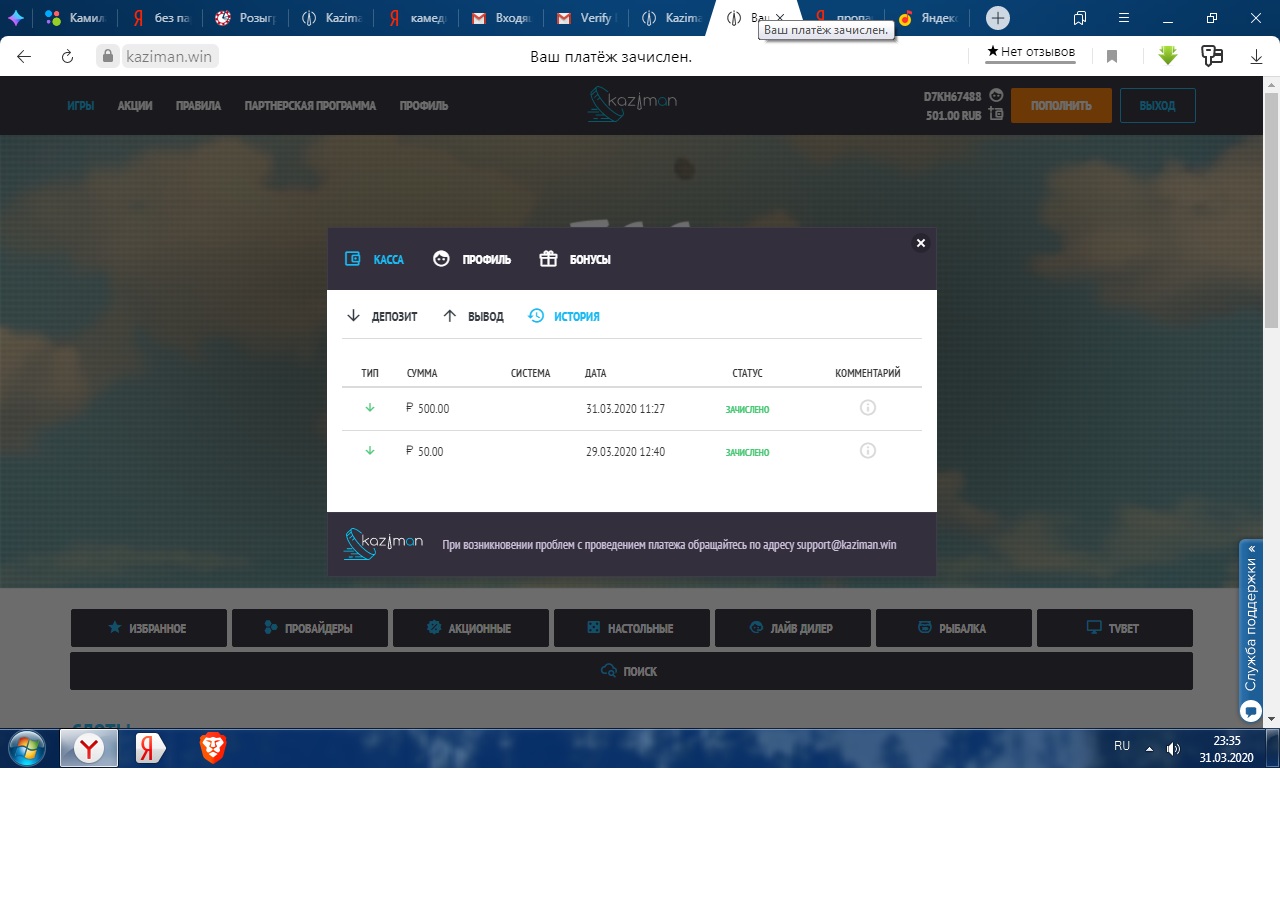The image size is (1280, 912).
Task: Open ИГРЫ in the site navigation
Action: 81,106
